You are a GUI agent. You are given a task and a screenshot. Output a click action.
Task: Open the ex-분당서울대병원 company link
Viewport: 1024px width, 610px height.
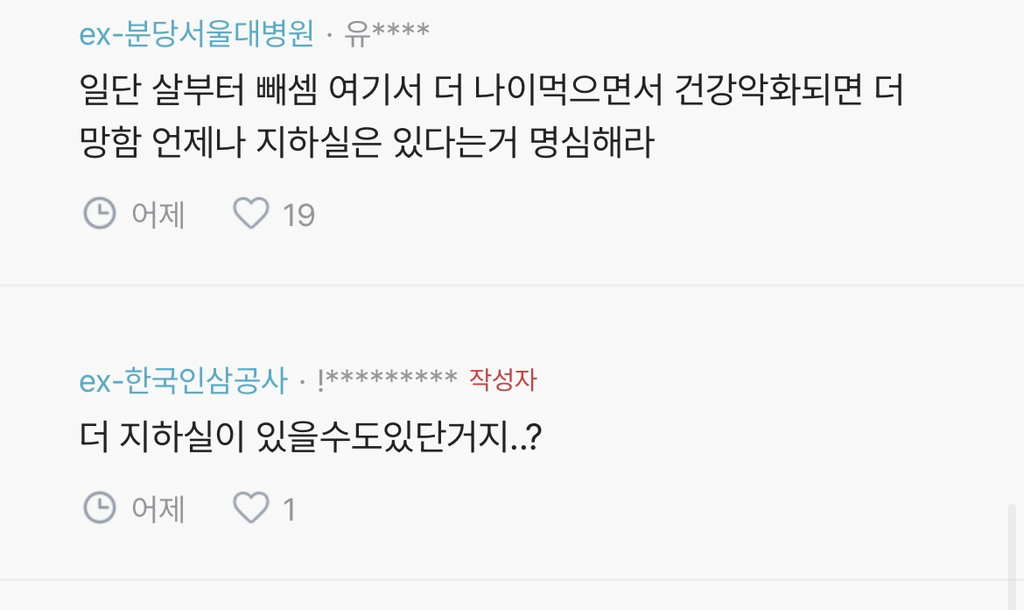tap(196, 34)
